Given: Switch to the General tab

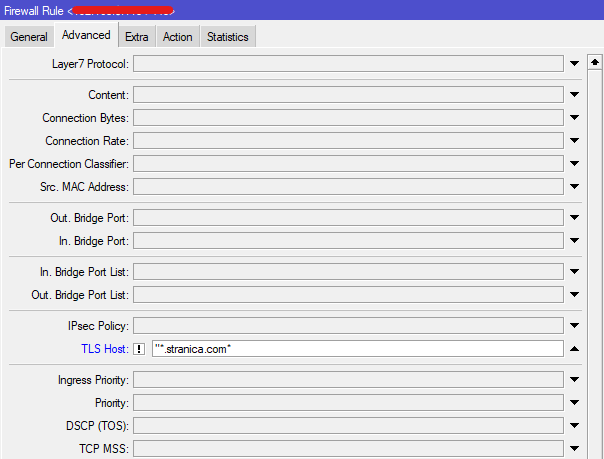Looking at the screenshot, I should point(29,37).
